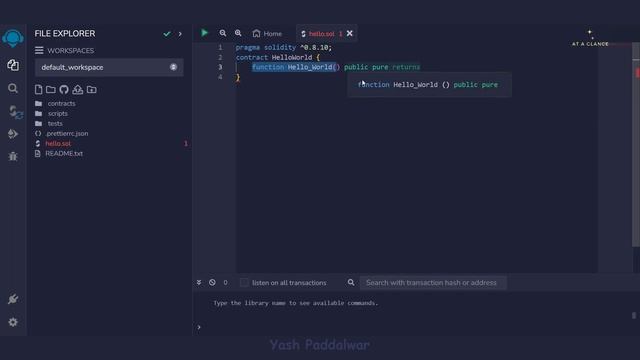Open the Solidity compiler sidebar icon
Image resolution: width=640 pixels, height=360 pixels.
tap(15, 112)
